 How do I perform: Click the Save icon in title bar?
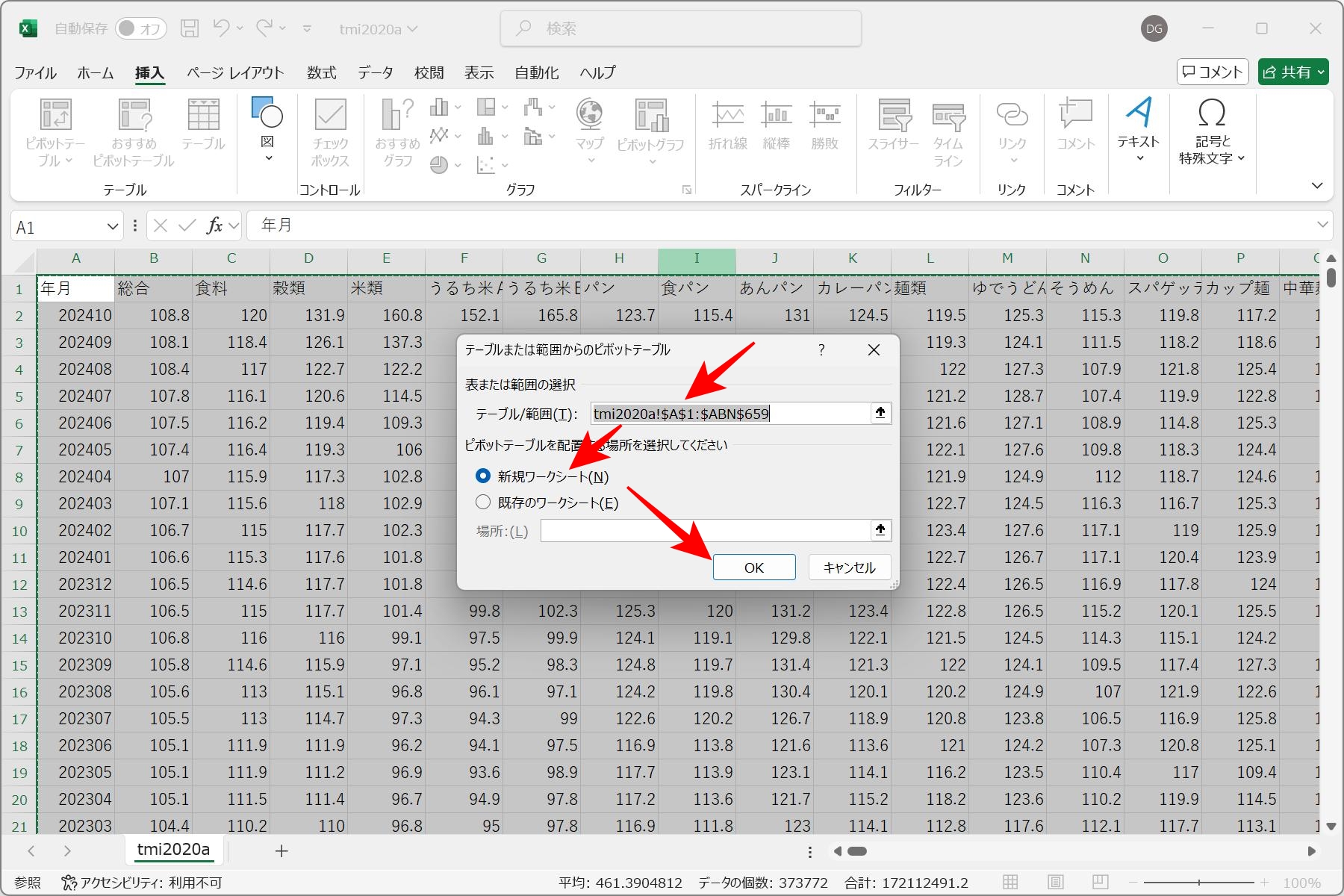pyautogui.click(x=190, y=28)
